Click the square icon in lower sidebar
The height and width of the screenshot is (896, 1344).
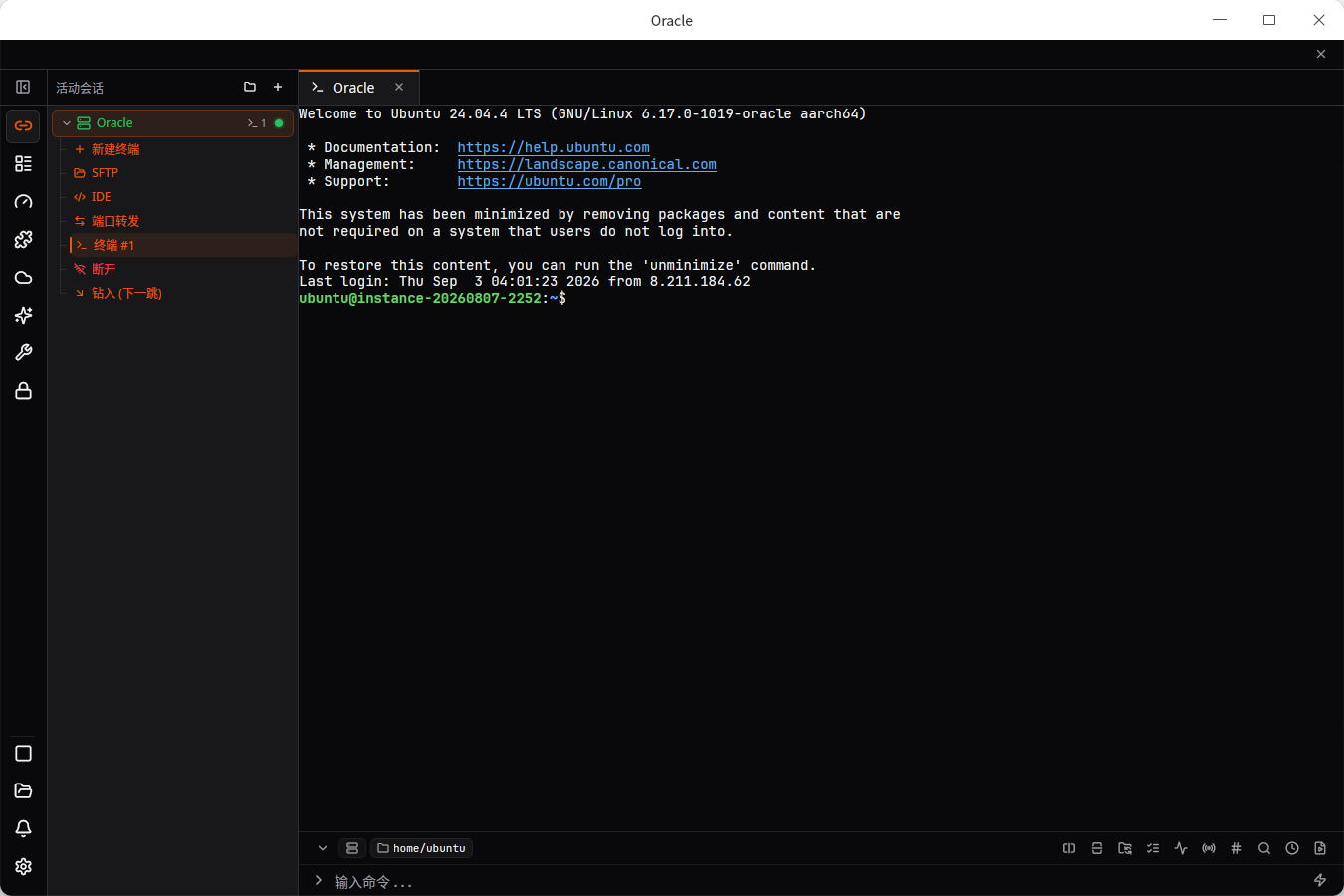23,754
